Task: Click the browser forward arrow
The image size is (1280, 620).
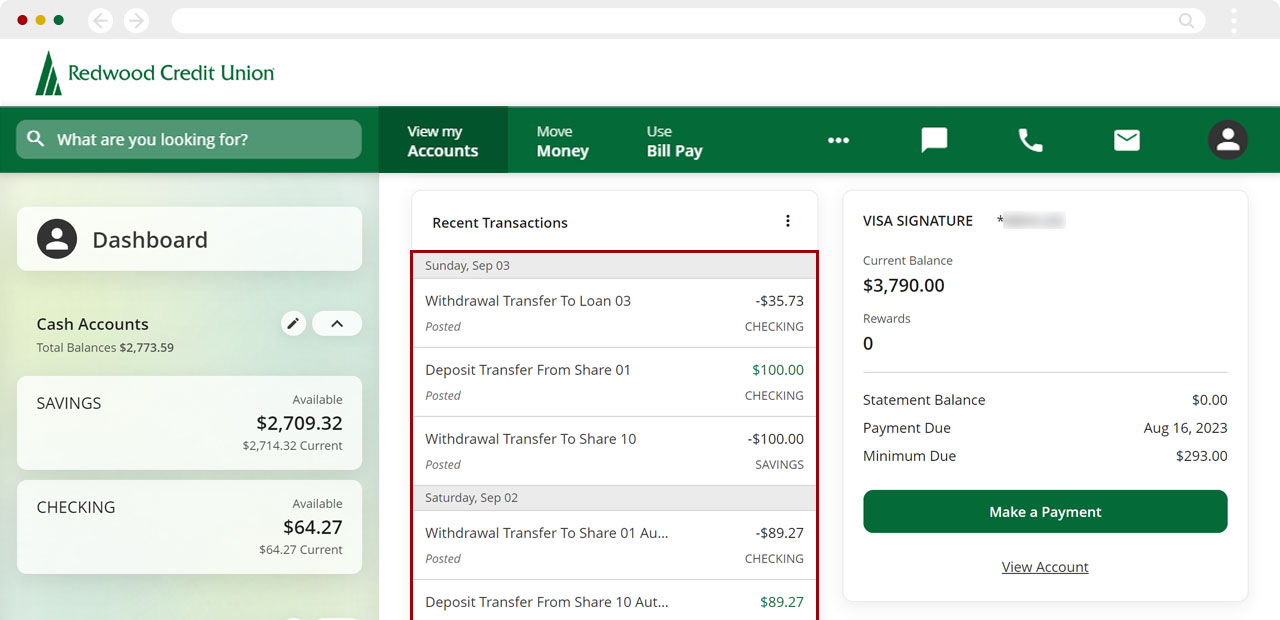Action: pos(136,20)
